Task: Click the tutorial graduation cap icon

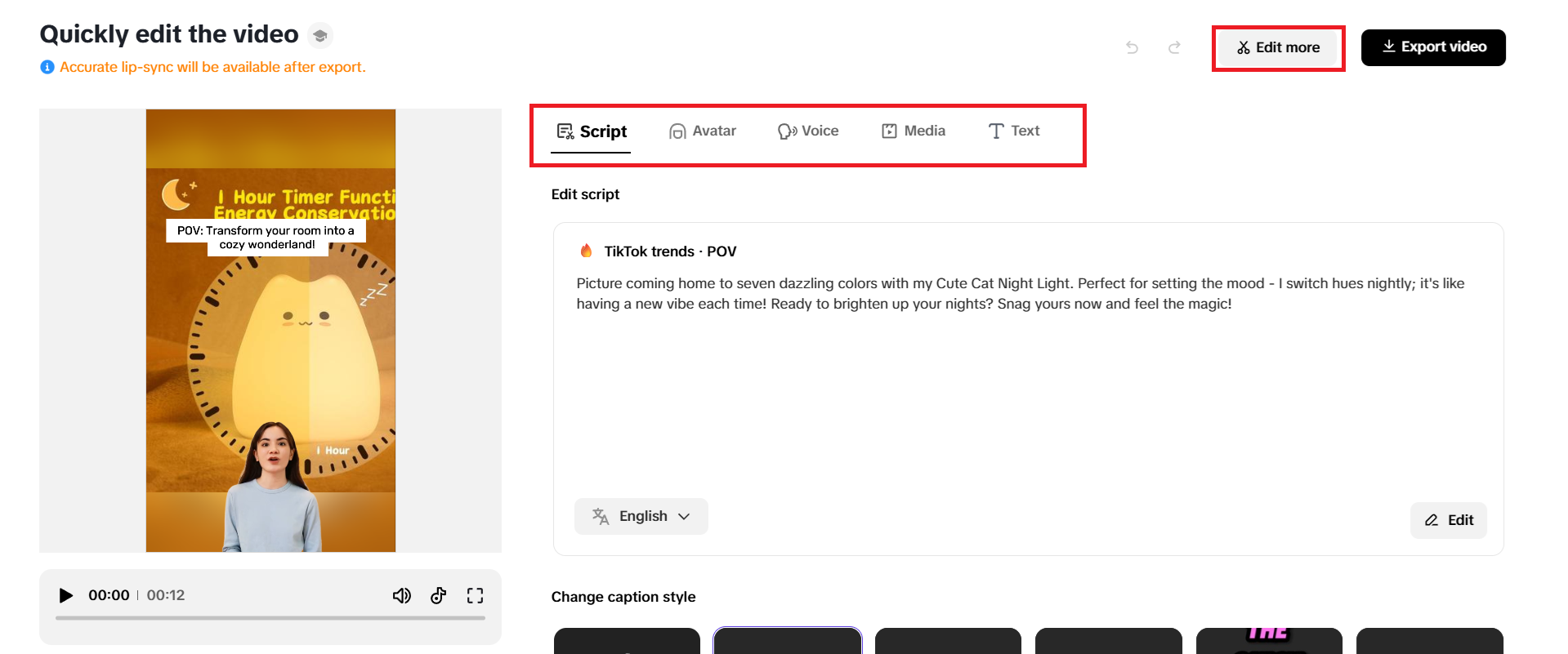Action: (x=320, y=36)
